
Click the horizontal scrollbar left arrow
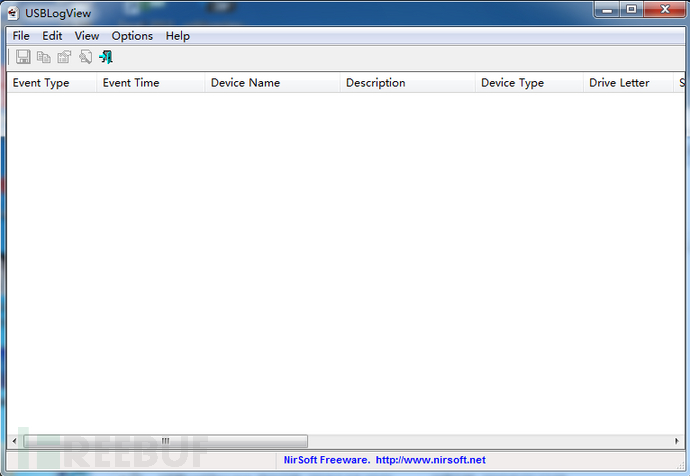point(14,441)
